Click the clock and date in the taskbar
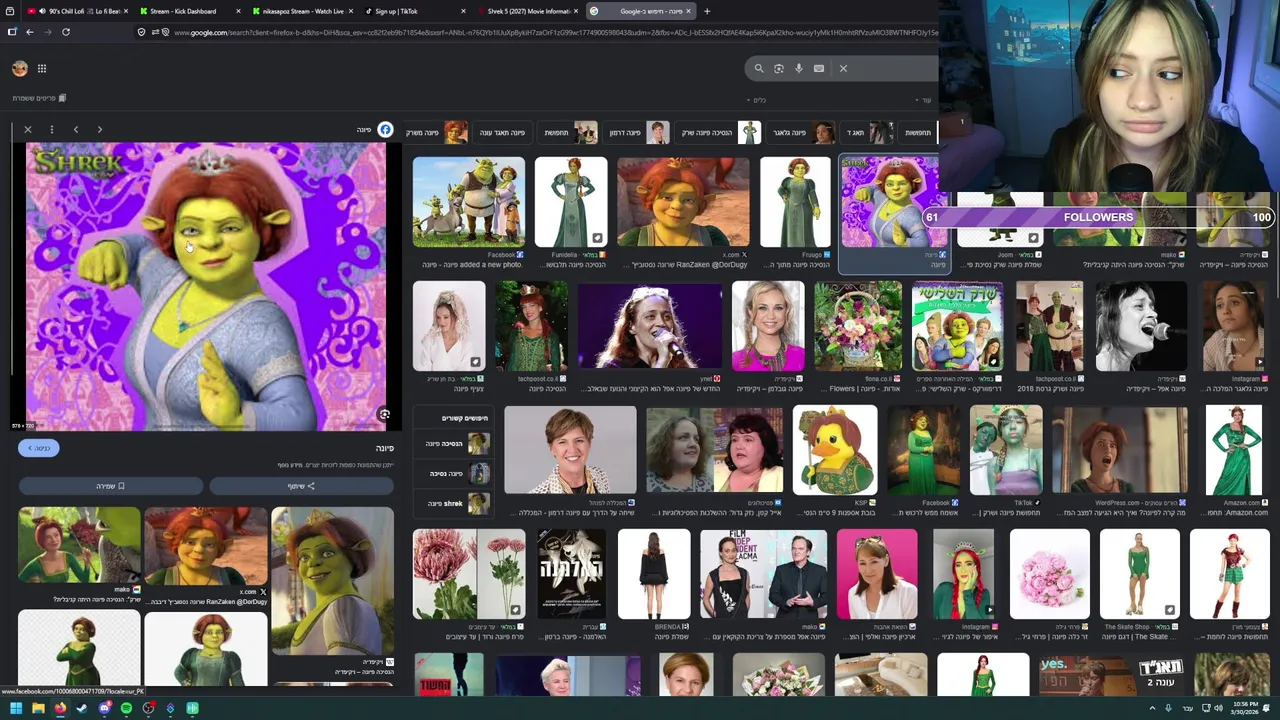The width and height of the screenshot is (1280, 720). [x=1246, y=708]
